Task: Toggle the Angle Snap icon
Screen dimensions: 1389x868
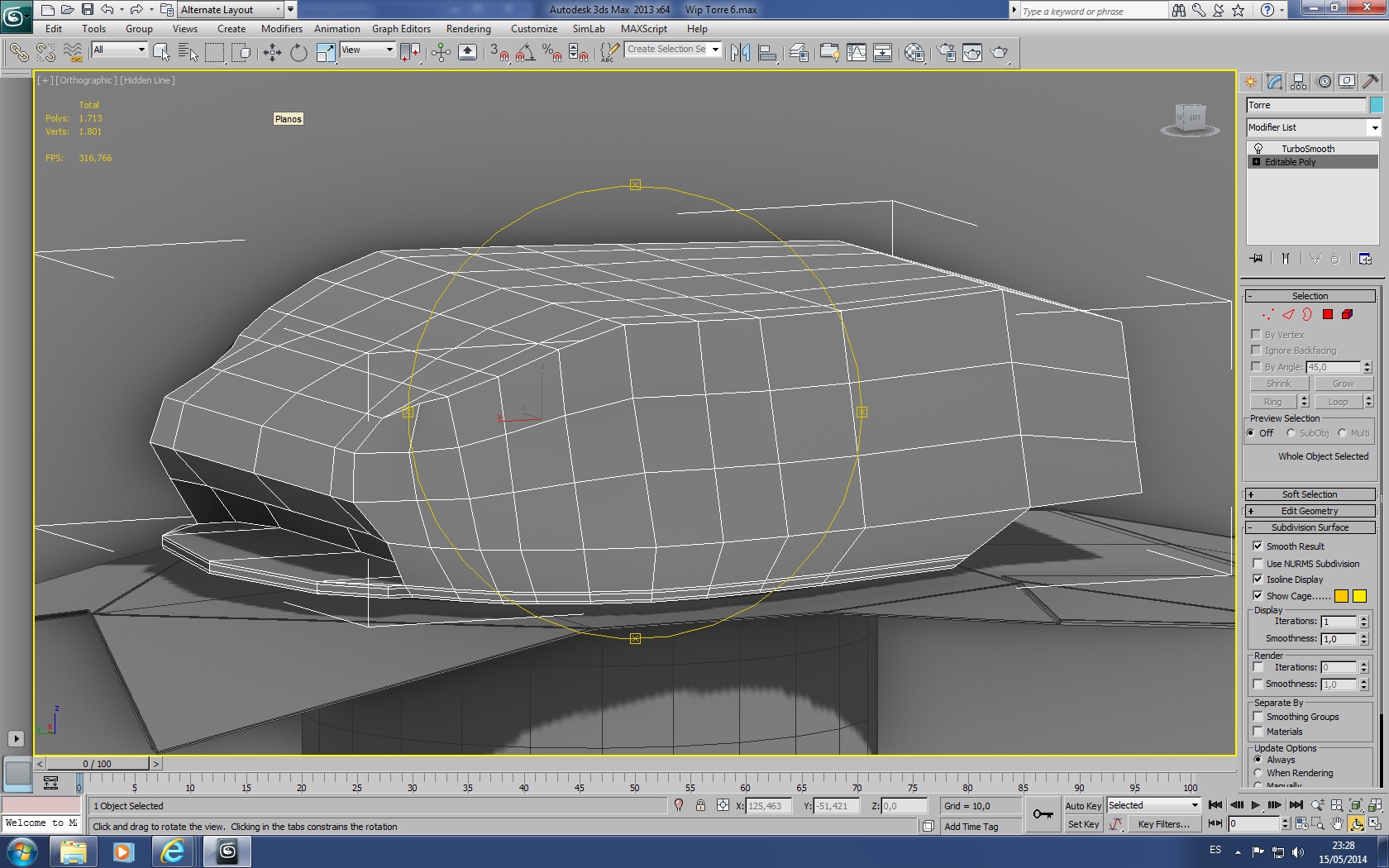Action: (x=524, y=53)
